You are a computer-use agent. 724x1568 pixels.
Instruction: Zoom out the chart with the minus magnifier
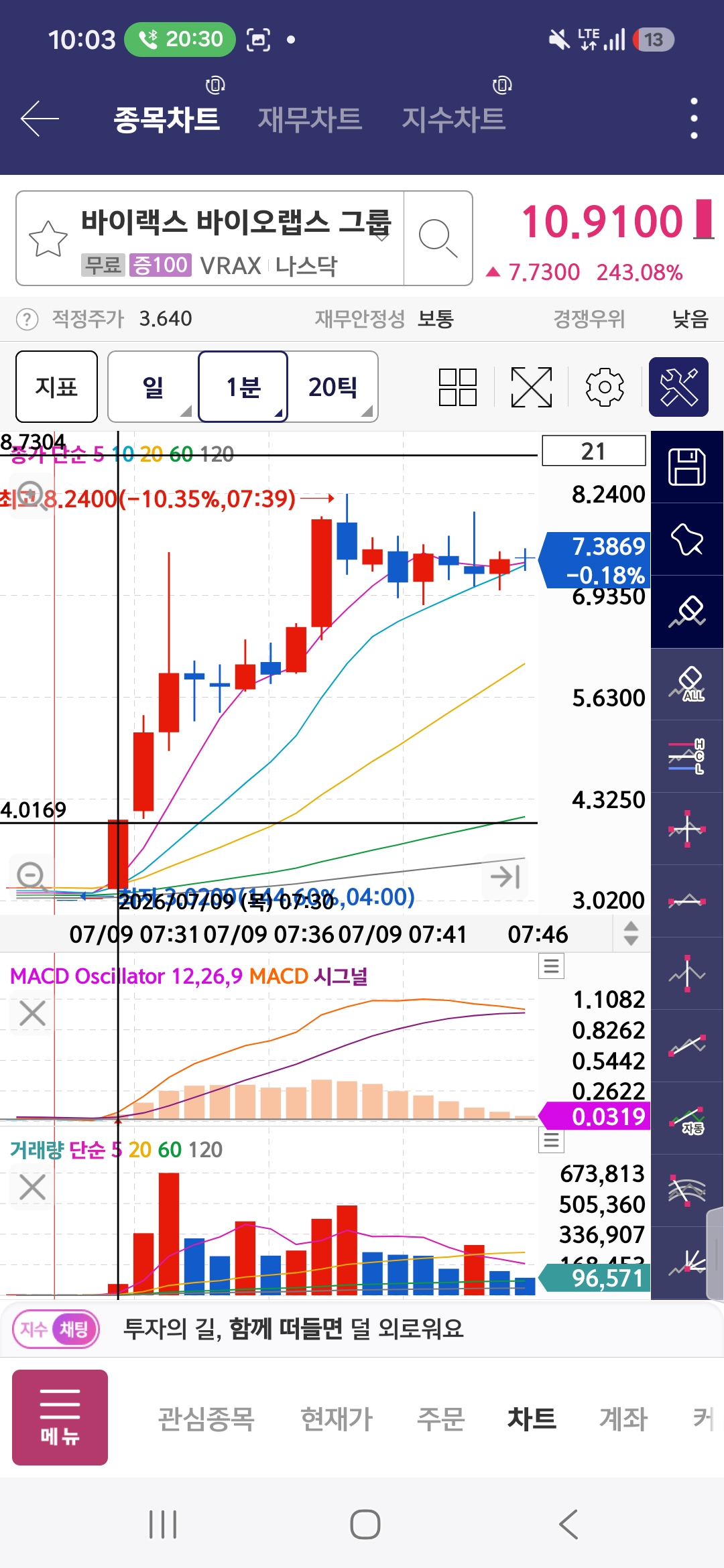point(32,876)
